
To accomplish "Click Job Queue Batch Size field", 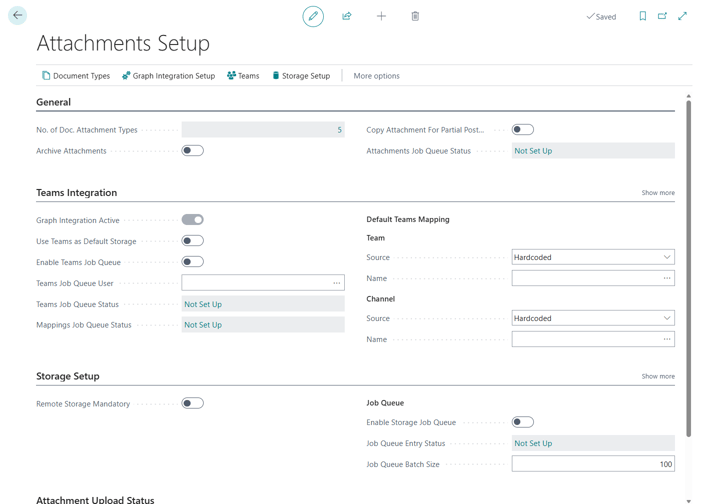I will coord(593,464).
